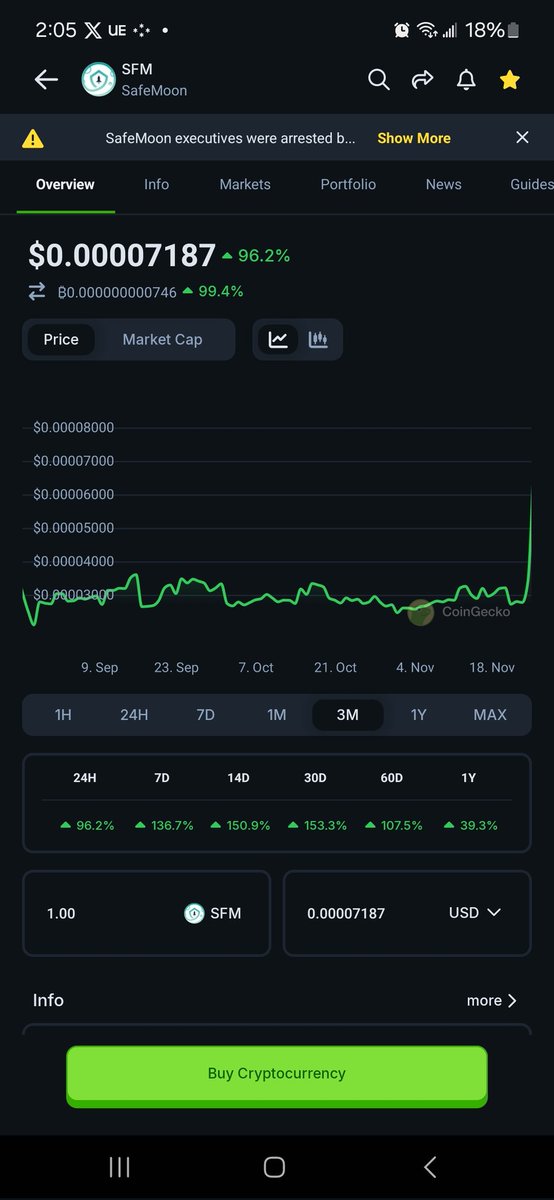554x1200 pixels.
Task: Expand Info with the more chevron
Action: pos(492,1000)
